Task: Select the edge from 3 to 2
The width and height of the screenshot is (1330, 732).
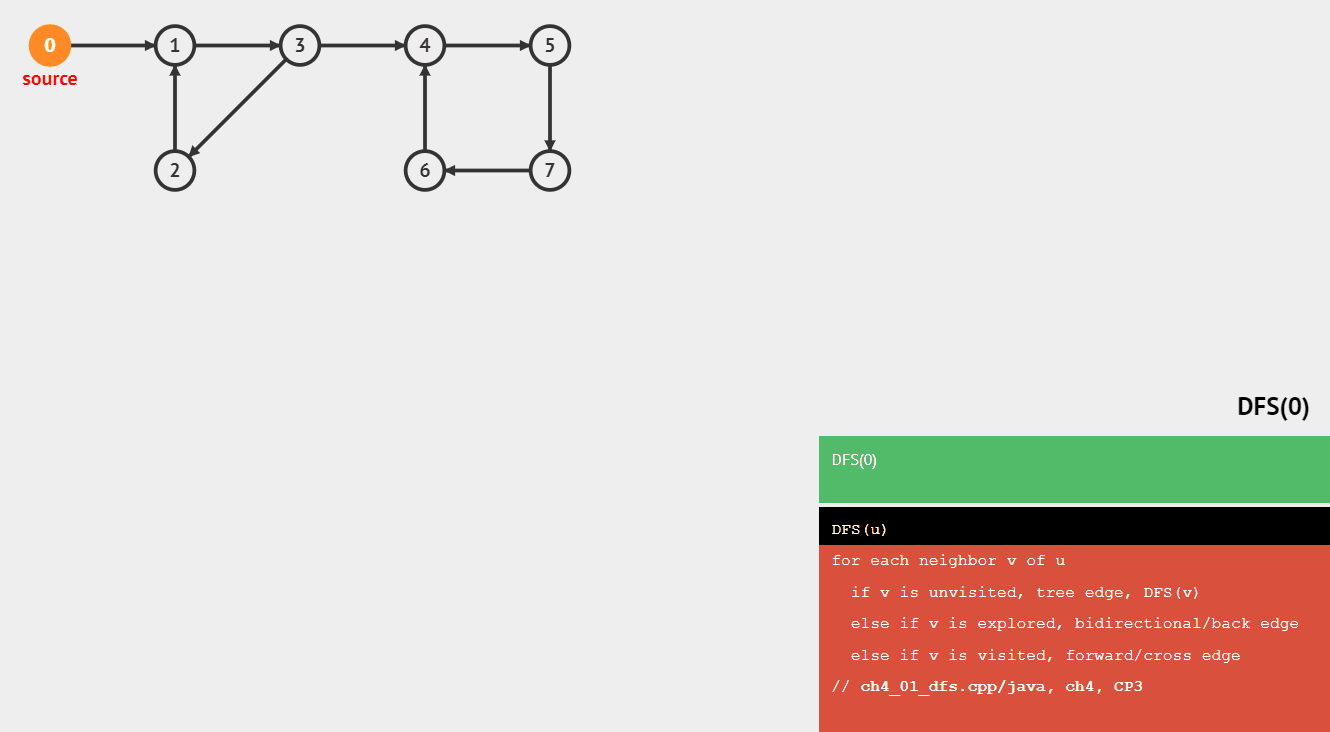Action: [236, 107]
